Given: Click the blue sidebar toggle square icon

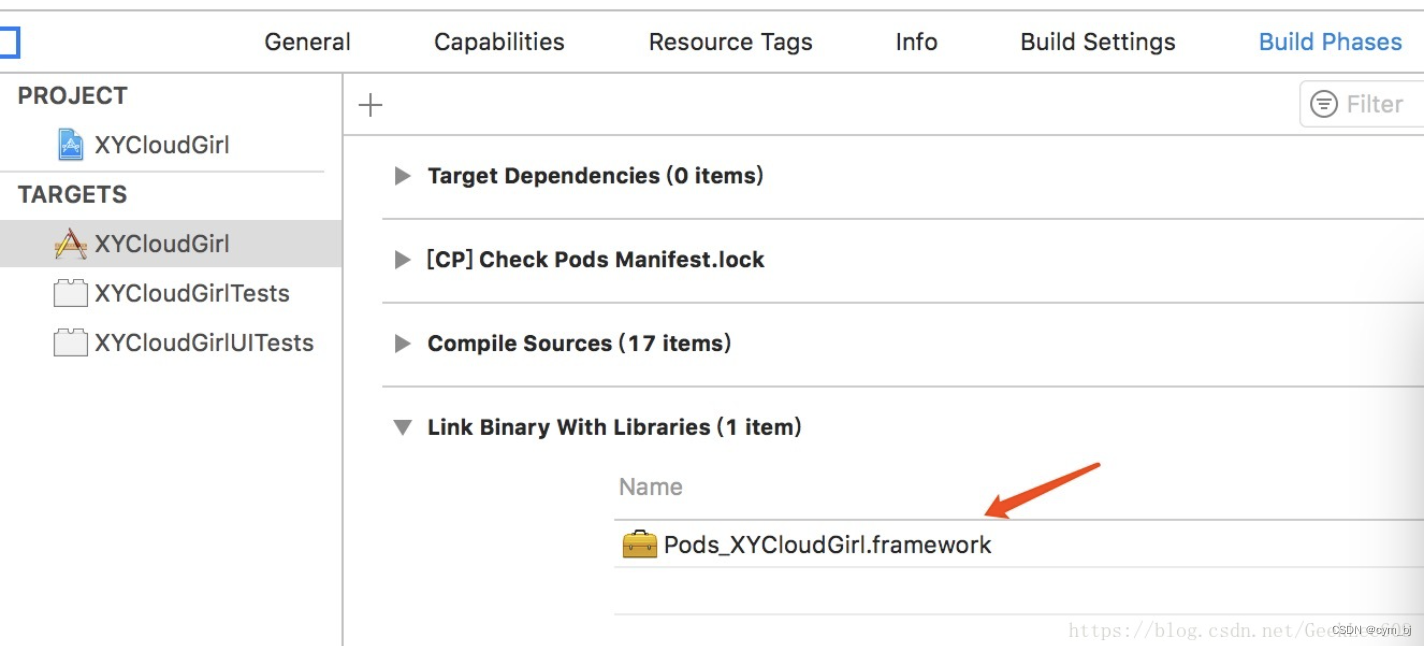Looking at the screenshot, I should (8, 42).
